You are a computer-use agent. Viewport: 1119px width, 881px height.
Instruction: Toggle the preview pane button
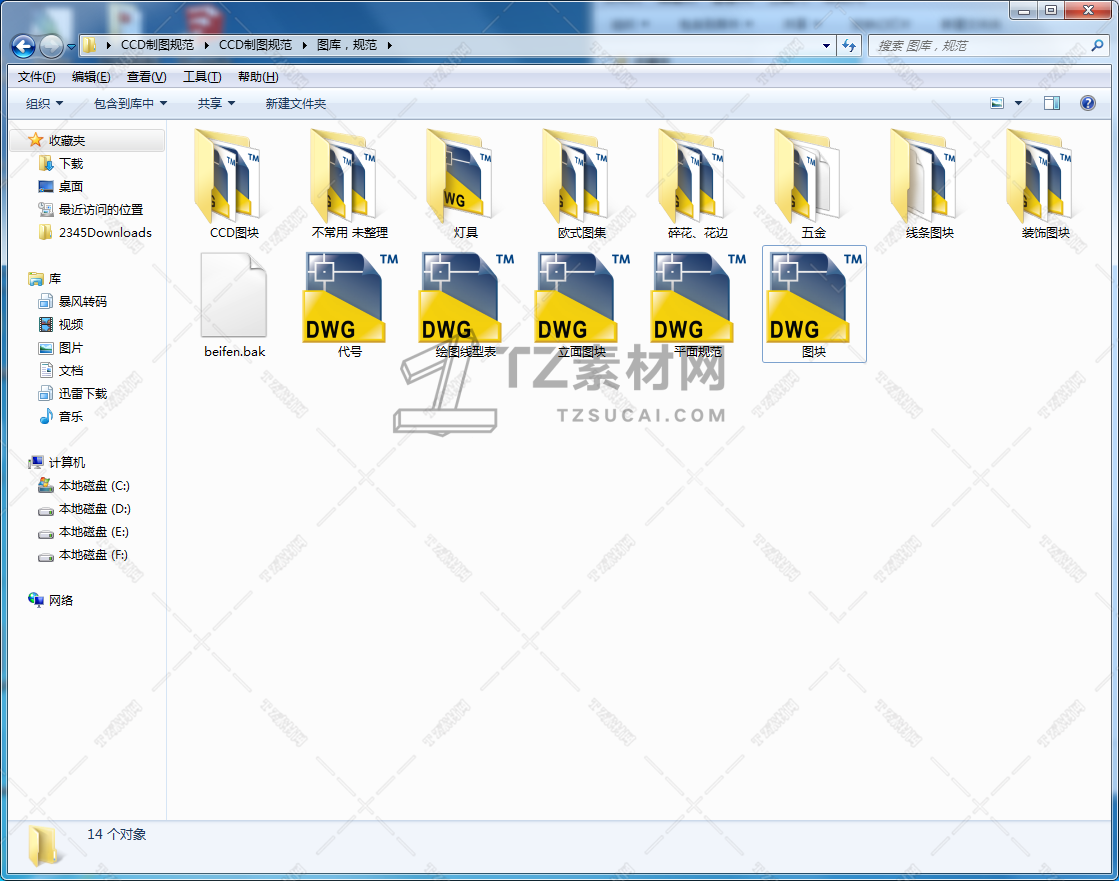pos(1052,103)
